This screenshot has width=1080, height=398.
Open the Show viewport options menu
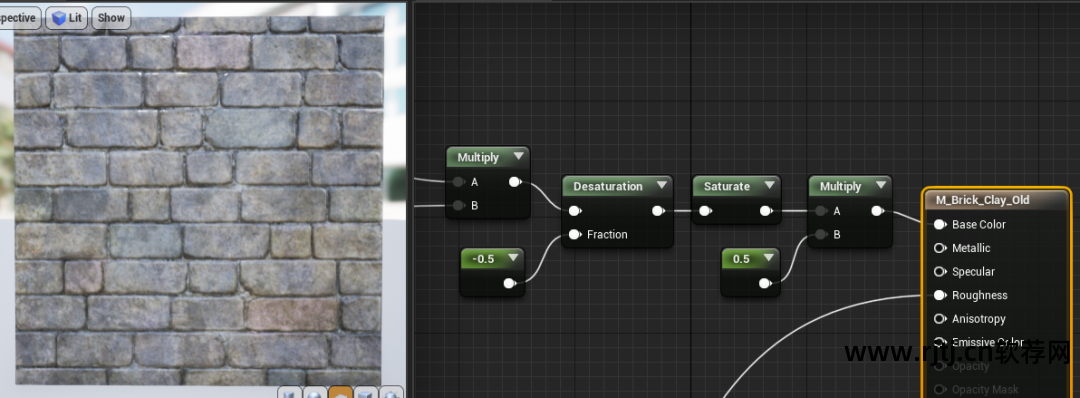pyautogui.click(x=111, y=18)
